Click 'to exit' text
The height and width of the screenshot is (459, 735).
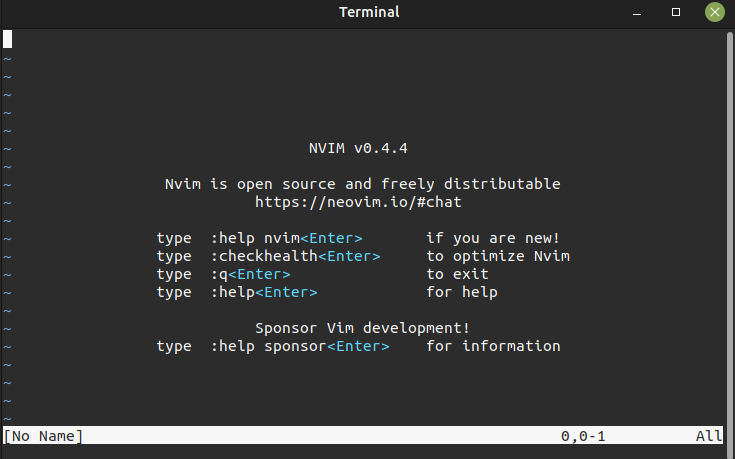point(457,274)
